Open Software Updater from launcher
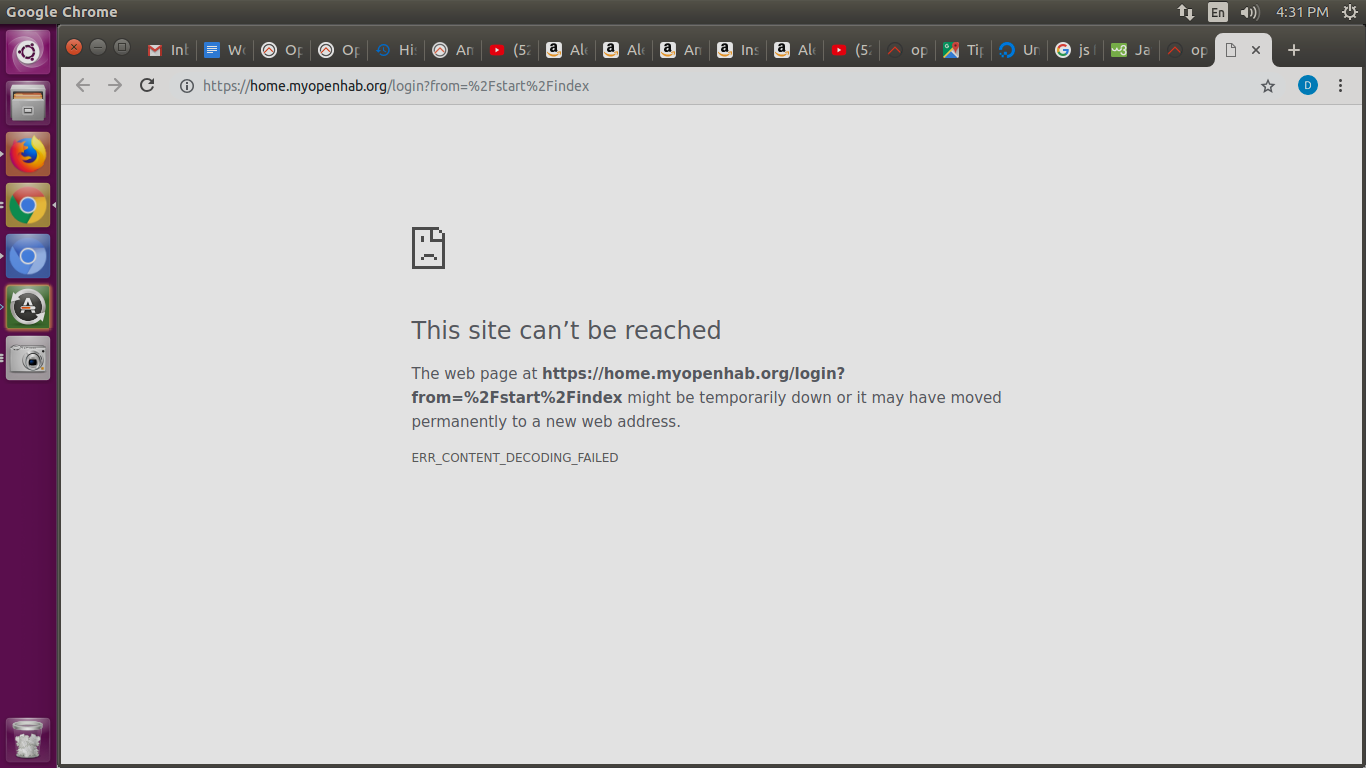1366x768 pixels. tap(28, 307)
